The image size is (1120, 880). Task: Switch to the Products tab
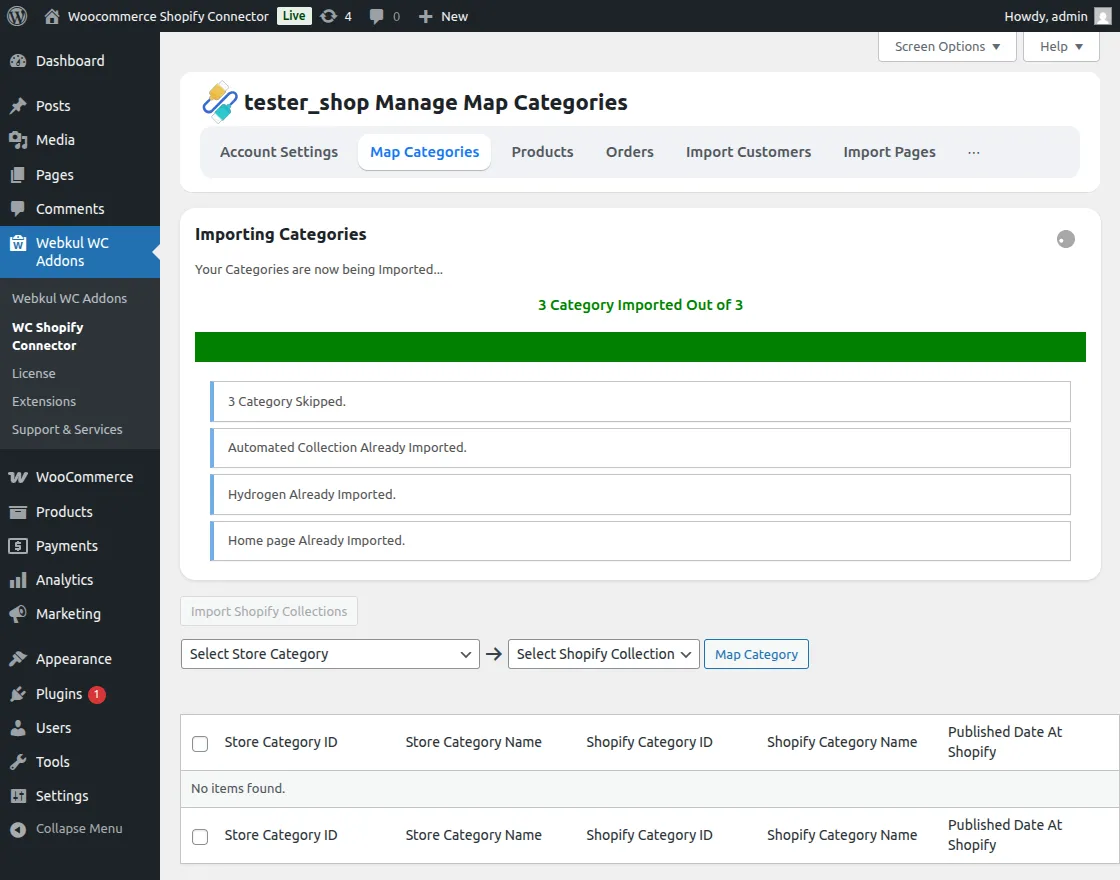pos(542,152)
